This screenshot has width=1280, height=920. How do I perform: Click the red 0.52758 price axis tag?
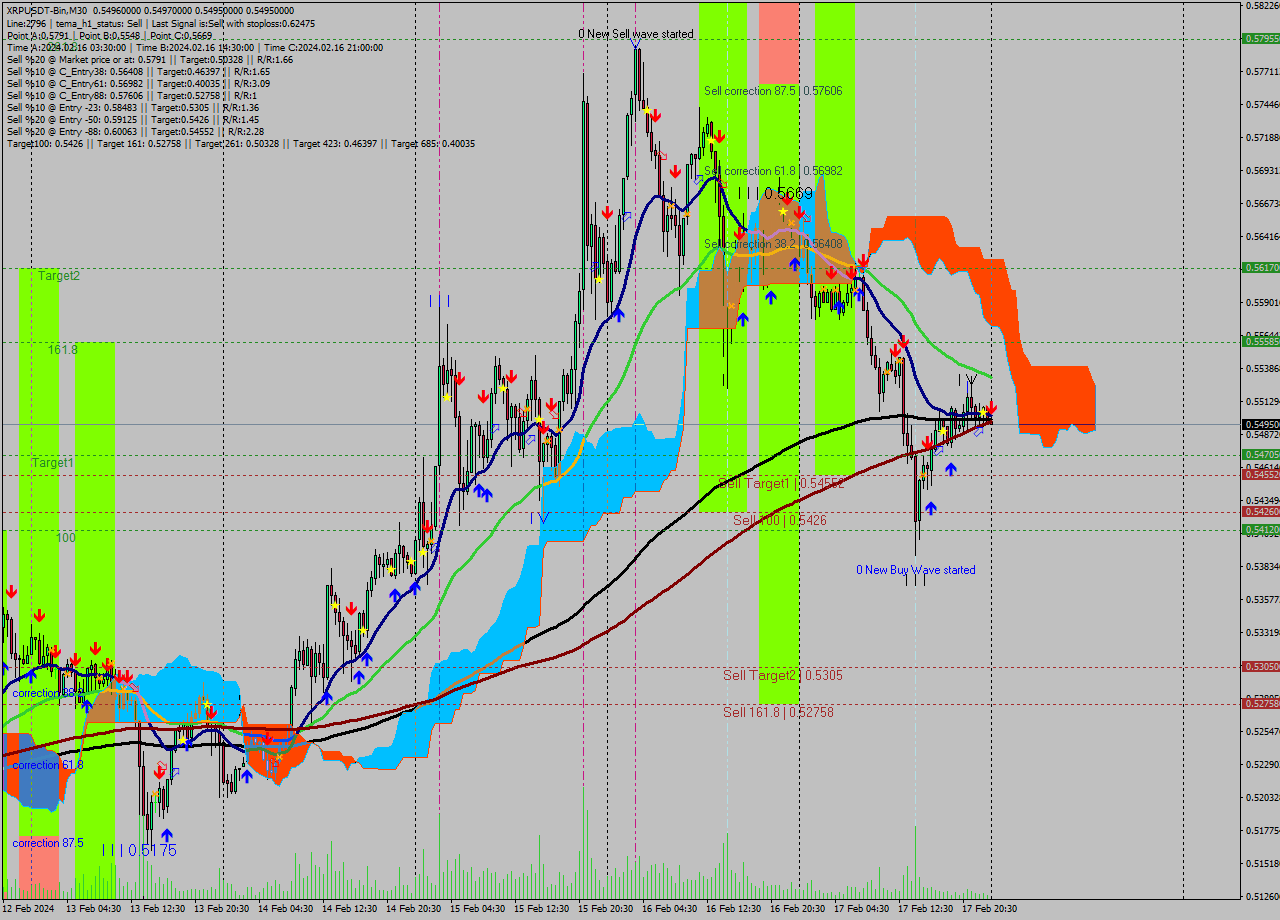(x=1260, y=704)
